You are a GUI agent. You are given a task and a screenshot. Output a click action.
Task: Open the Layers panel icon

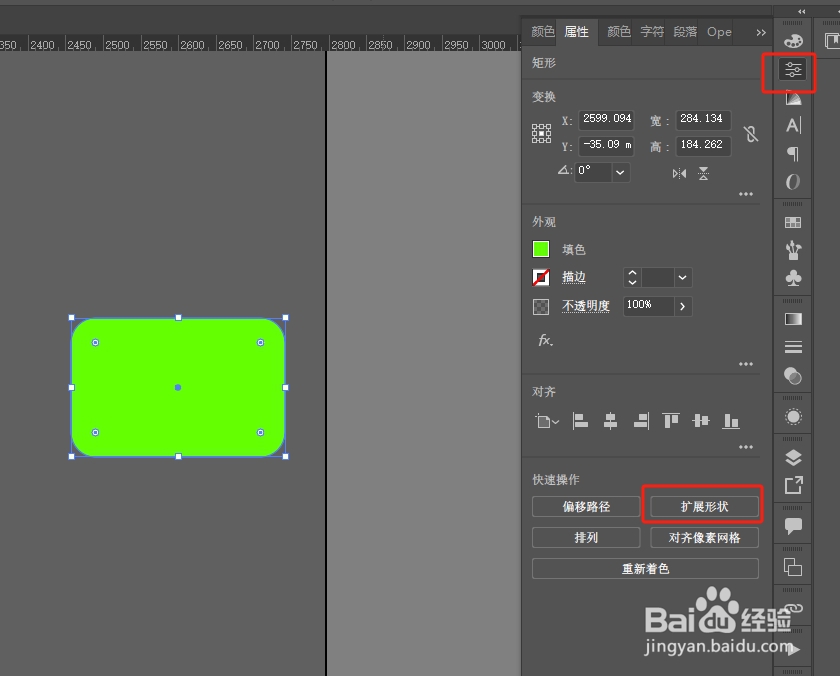(x=793, y=457)
